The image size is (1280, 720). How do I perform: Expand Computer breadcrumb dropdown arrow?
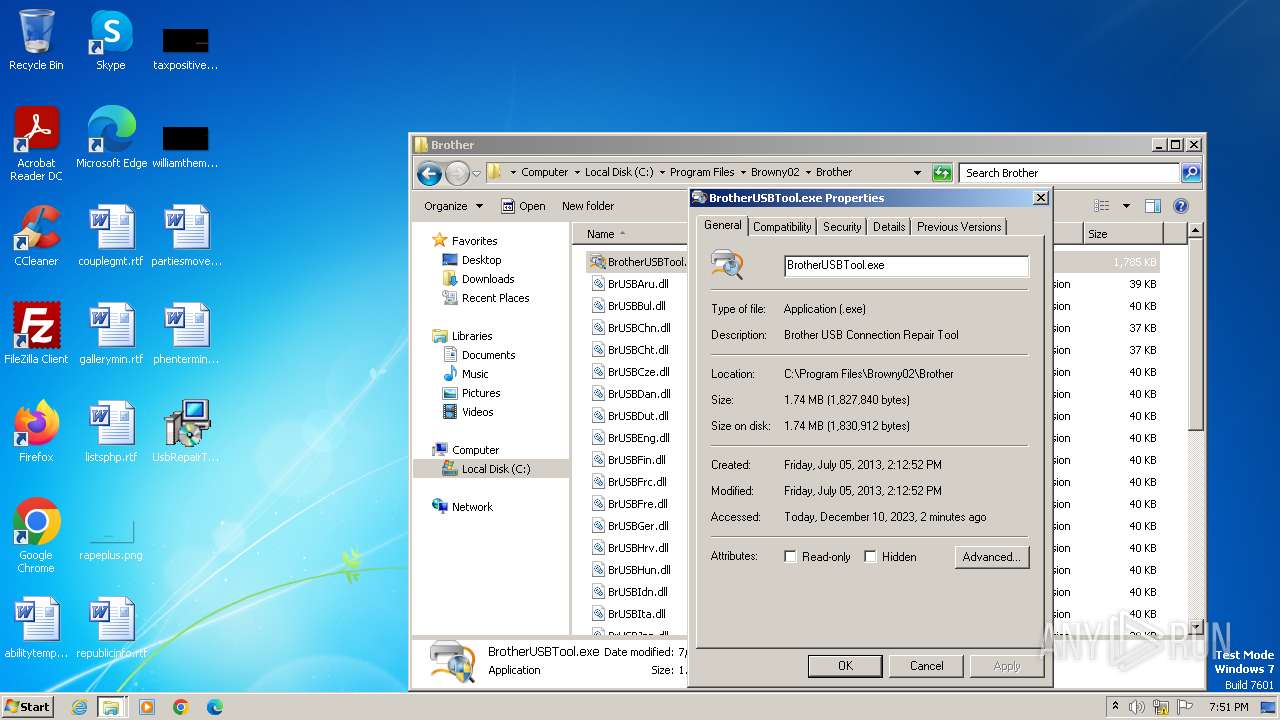tap(577, 173)
